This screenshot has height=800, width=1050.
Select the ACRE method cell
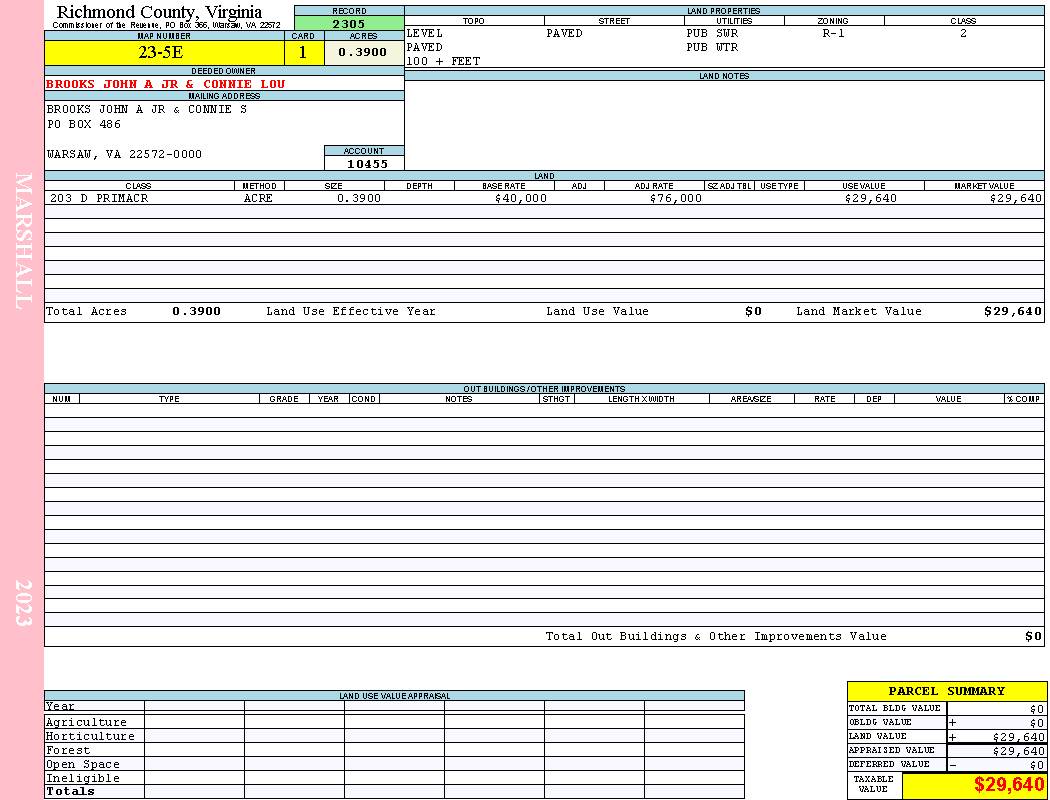pos(258,198)
